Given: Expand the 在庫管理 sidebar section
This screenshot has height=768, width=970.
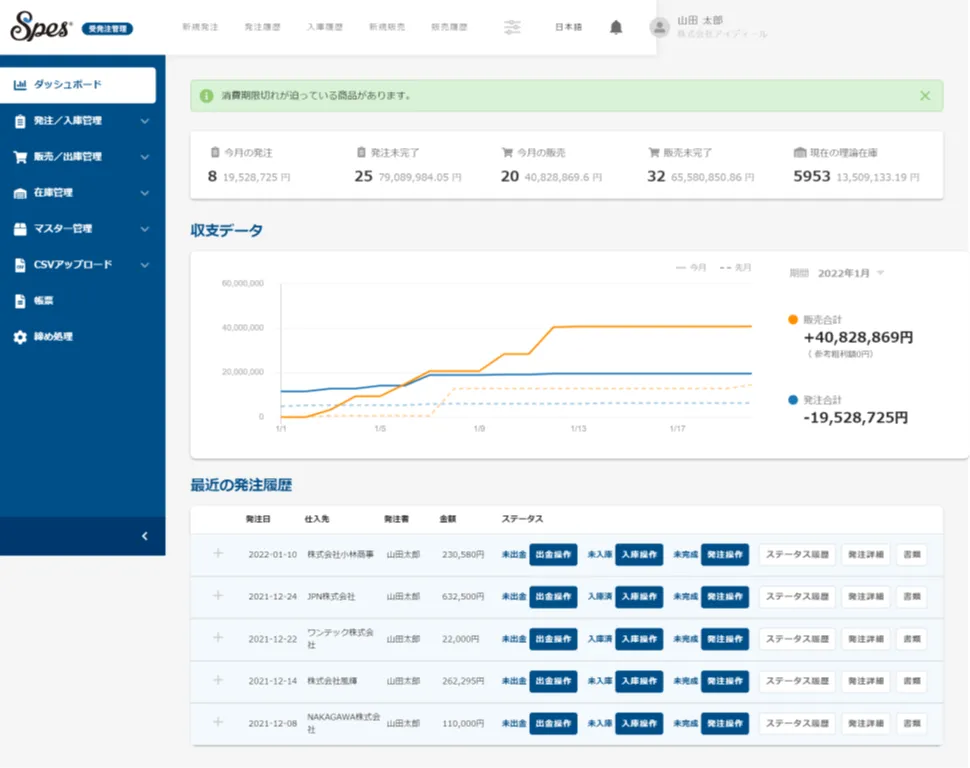Looking at the screenshot, I should [144, 193].
